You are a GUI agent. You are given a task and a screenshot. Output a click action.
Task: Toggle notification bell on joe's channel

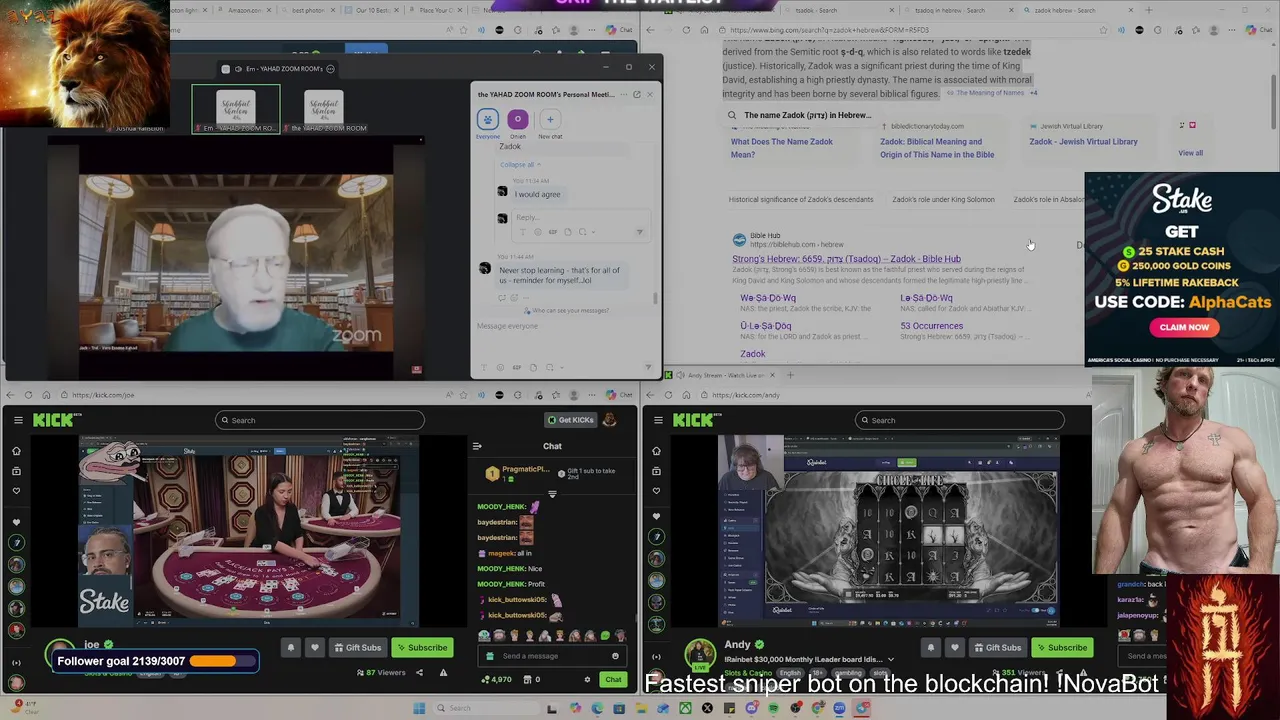(x=291, y=647)
